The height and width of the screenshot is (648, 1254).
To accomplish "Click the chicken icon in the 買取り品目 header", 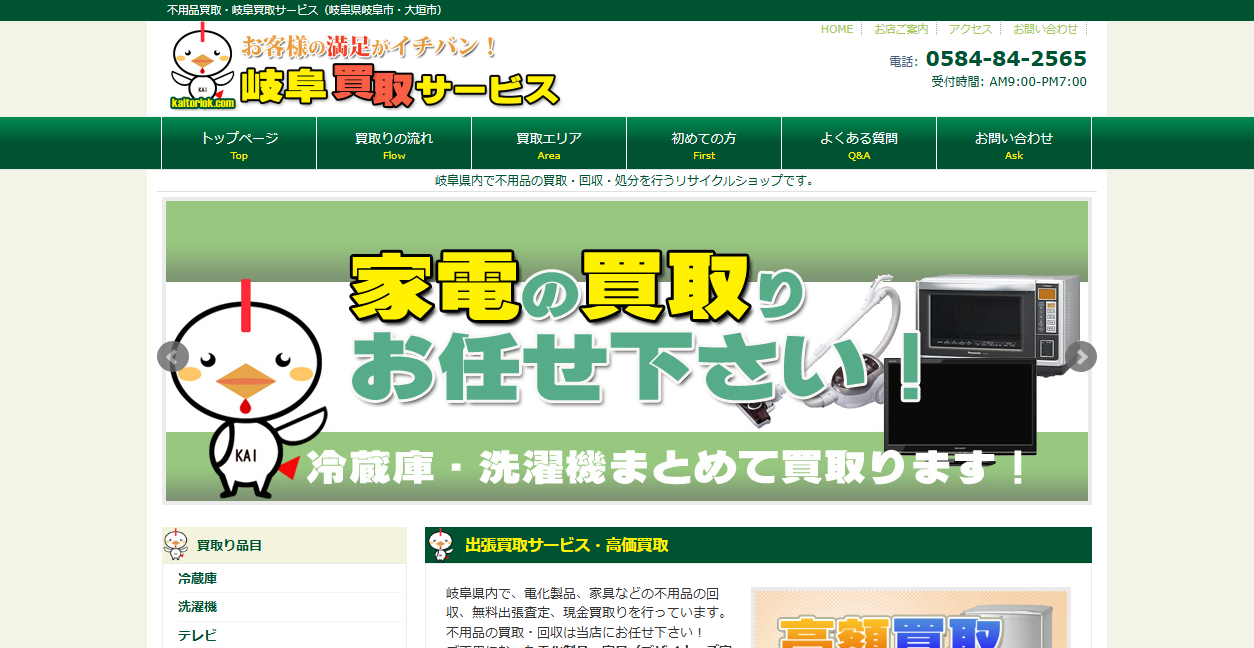I will [176, 545].
